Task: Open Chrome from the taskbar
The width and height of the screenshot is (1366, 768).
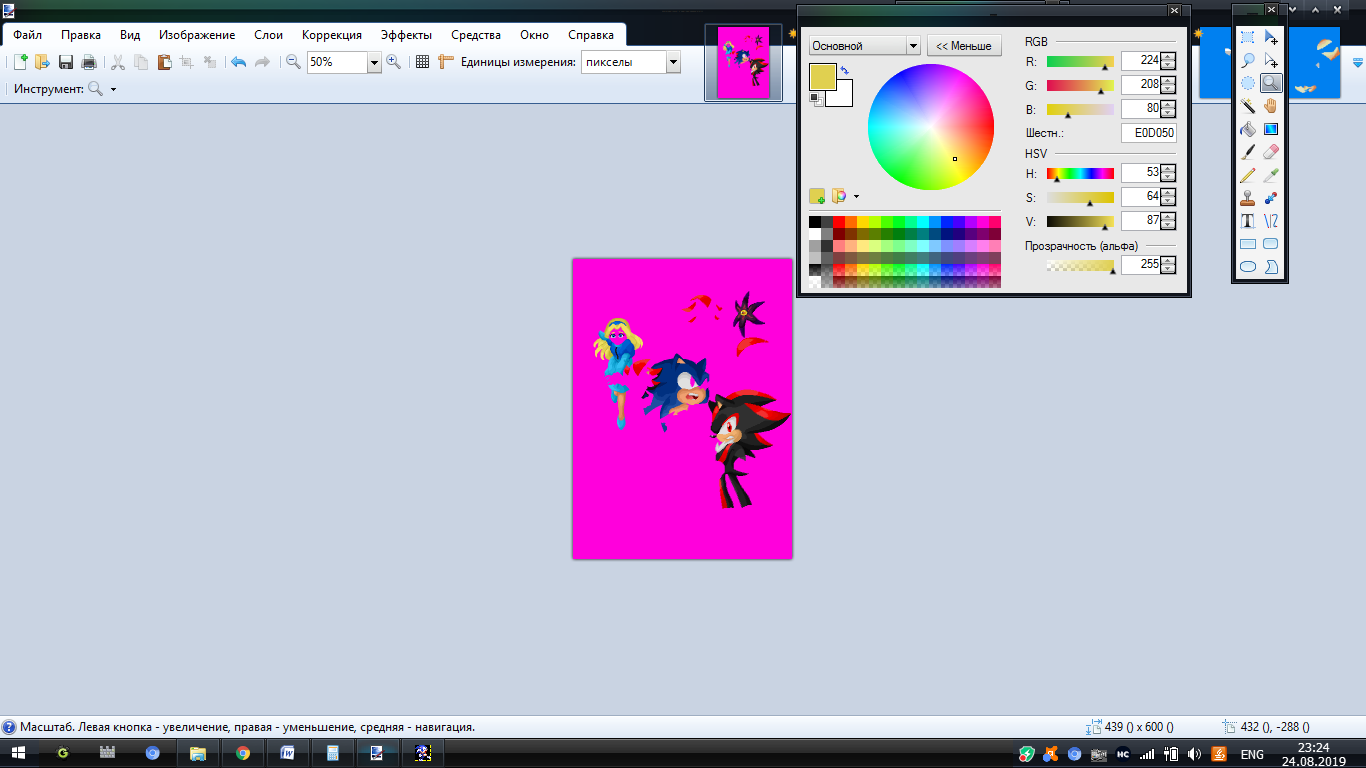Action: click(243, 753)
